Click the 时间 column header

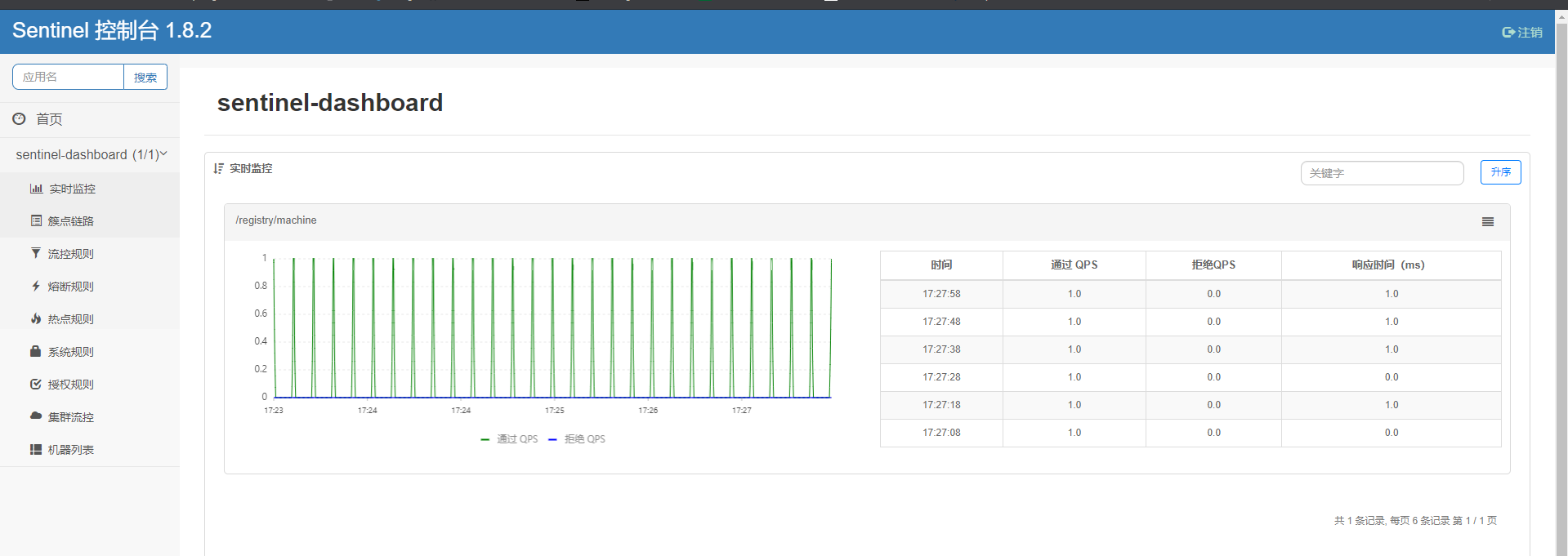pyautogui.click(x=941, y=265)
